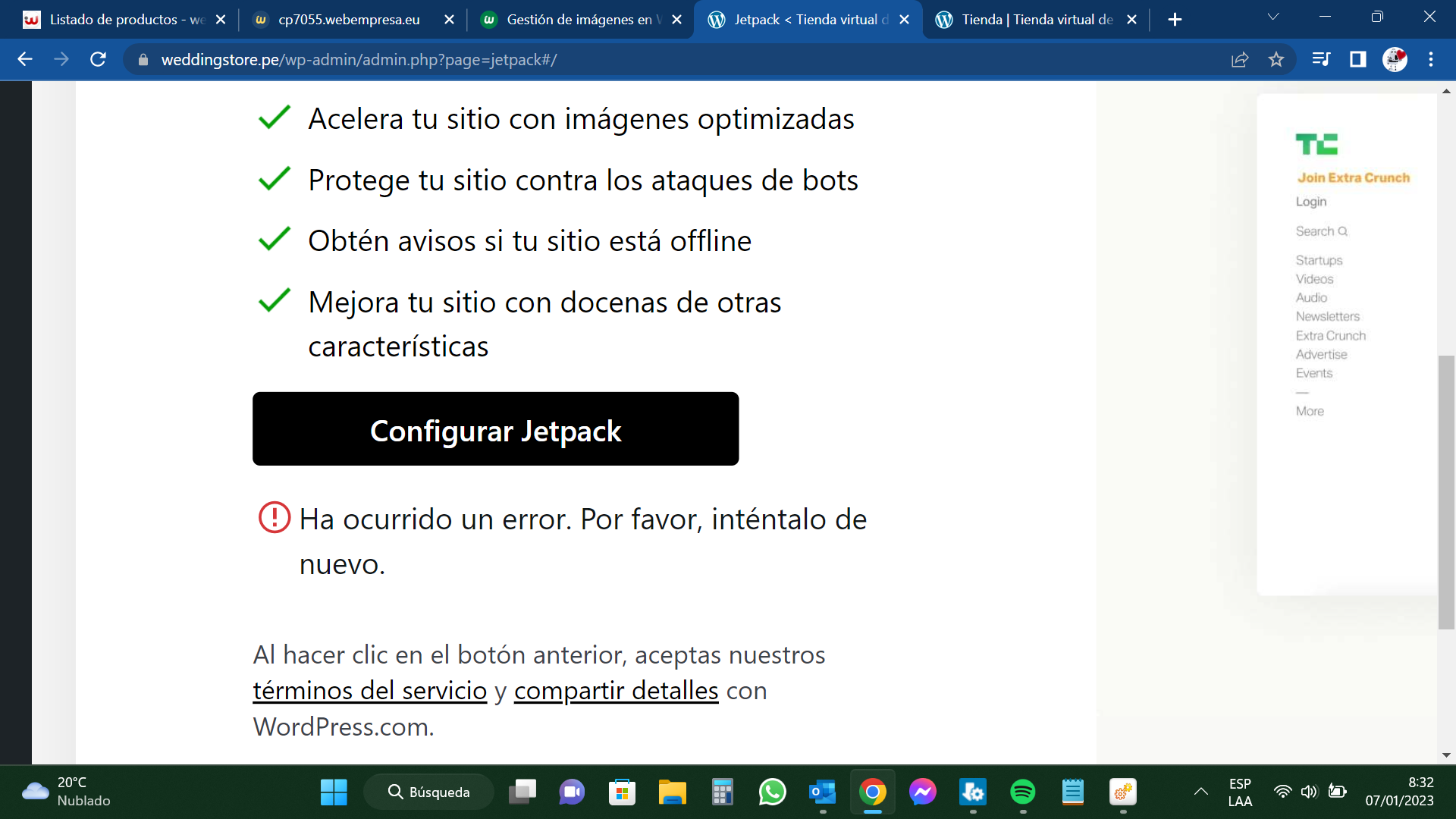Open clock and calendar 8:32
Viewport: 1456px width, 819px height.
[1400, 792]
